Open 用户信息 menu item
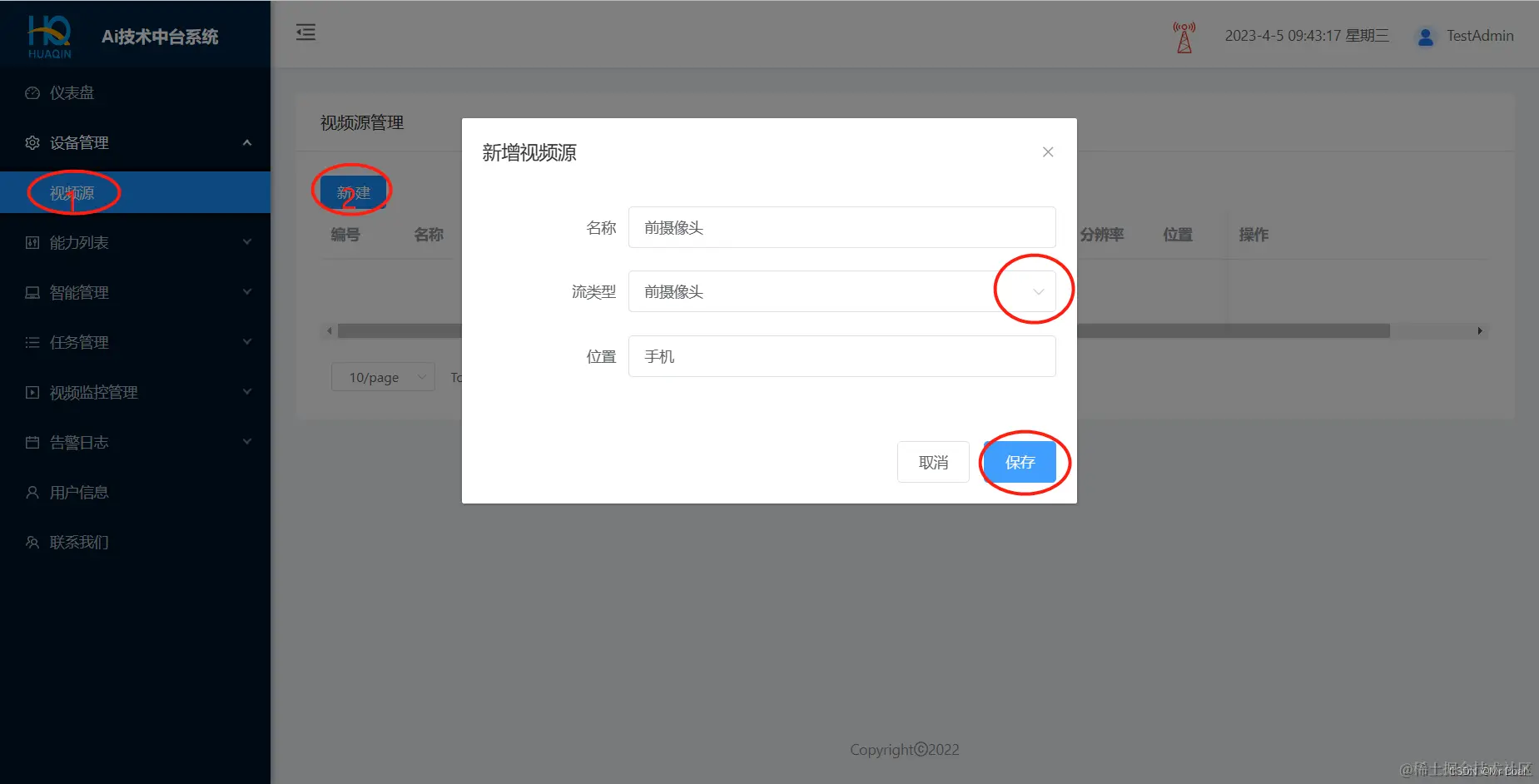 [x=135, y=492]
